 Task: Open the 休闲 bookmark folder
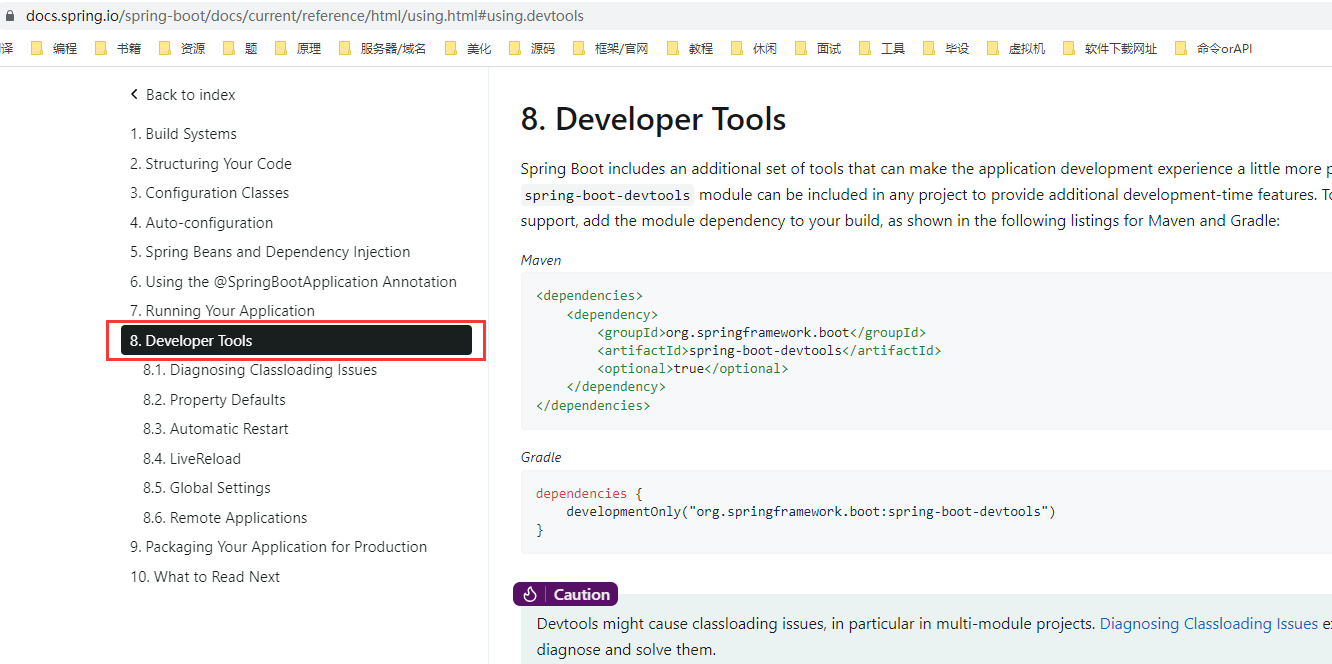754,48
